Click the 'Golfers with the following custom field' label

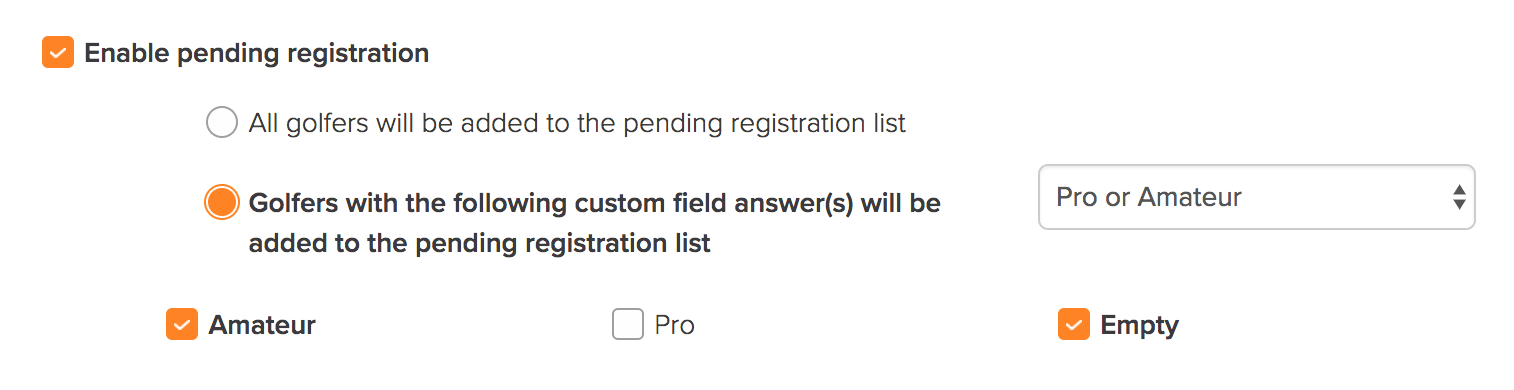[594, 223]
